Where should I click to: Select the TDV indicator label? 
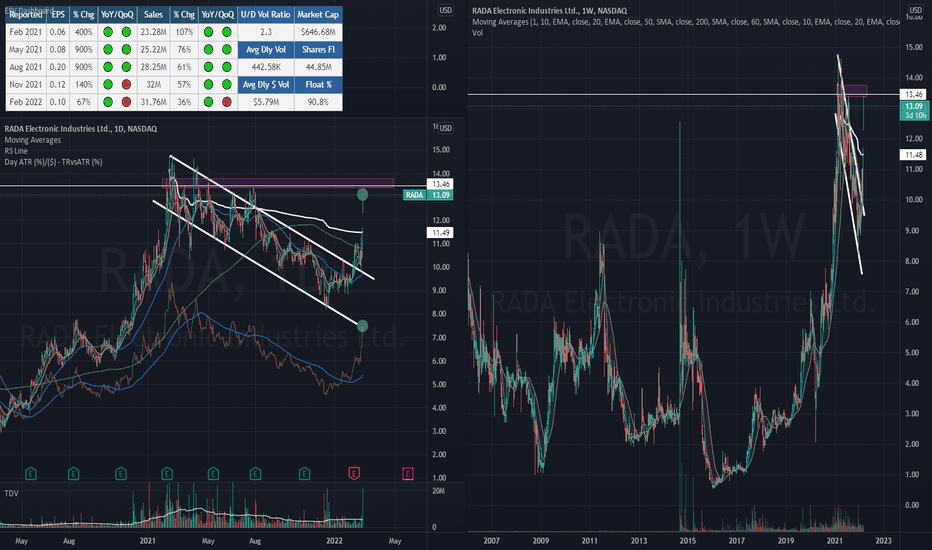pos(11,493)
